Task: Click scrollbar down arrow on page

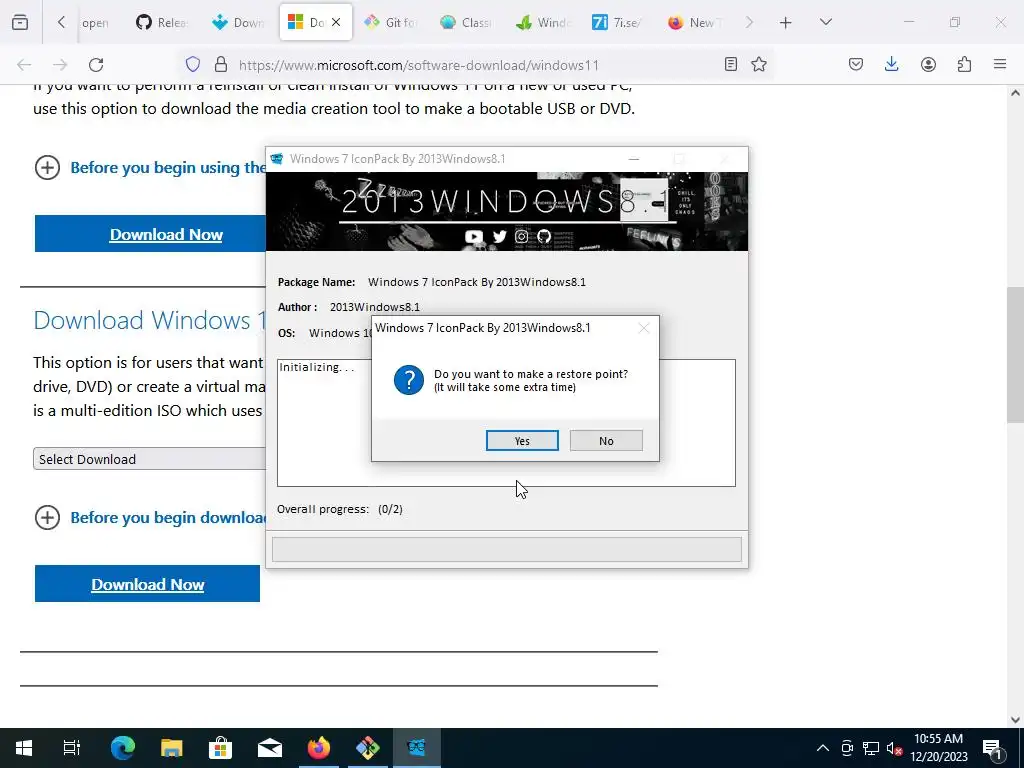Action: point(1015,720)
